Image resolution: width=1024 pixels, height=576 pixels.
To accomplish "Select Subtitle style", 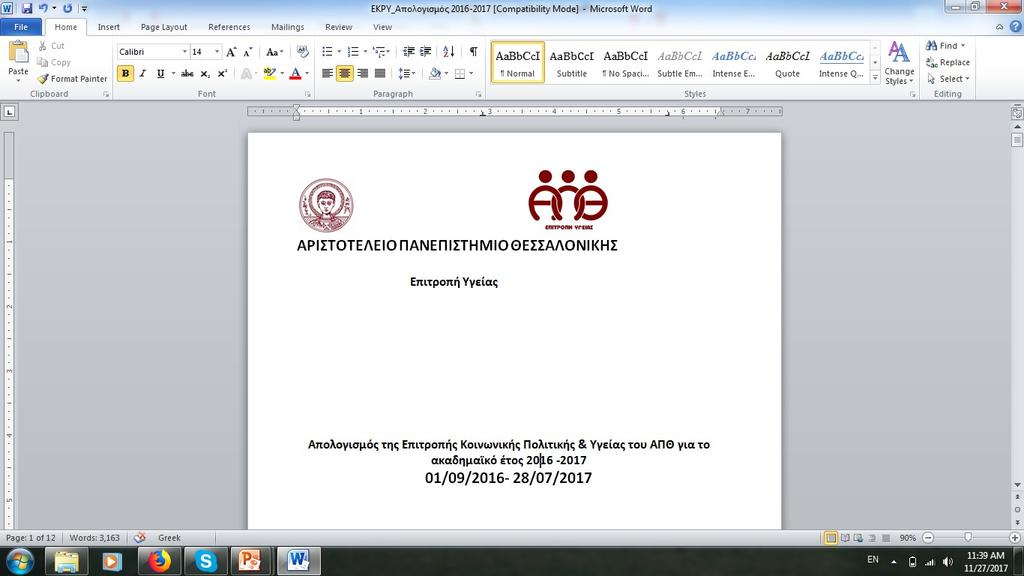I will (x=571, y=63).
